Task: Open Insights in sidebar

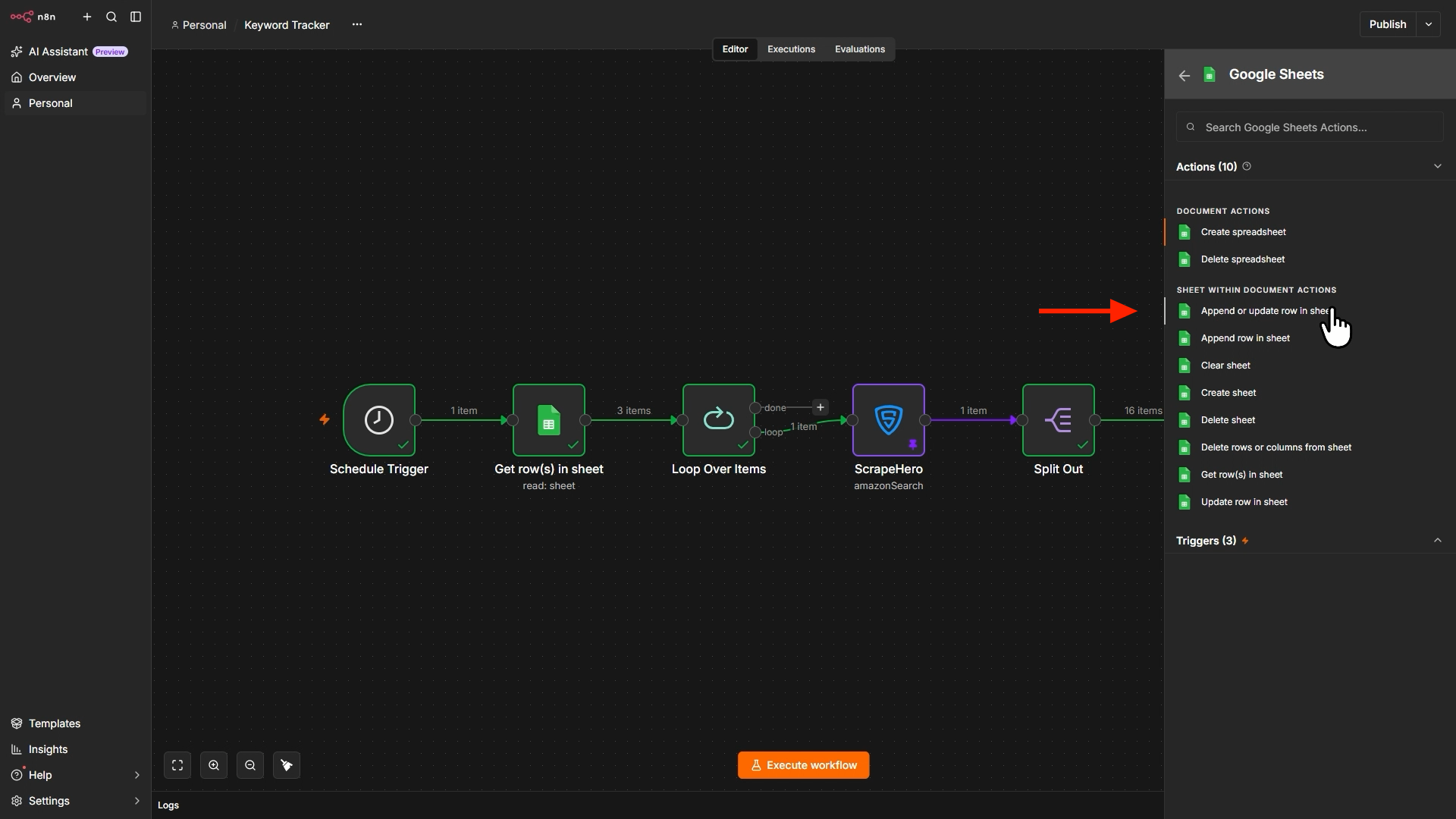Action: (75, 749)
